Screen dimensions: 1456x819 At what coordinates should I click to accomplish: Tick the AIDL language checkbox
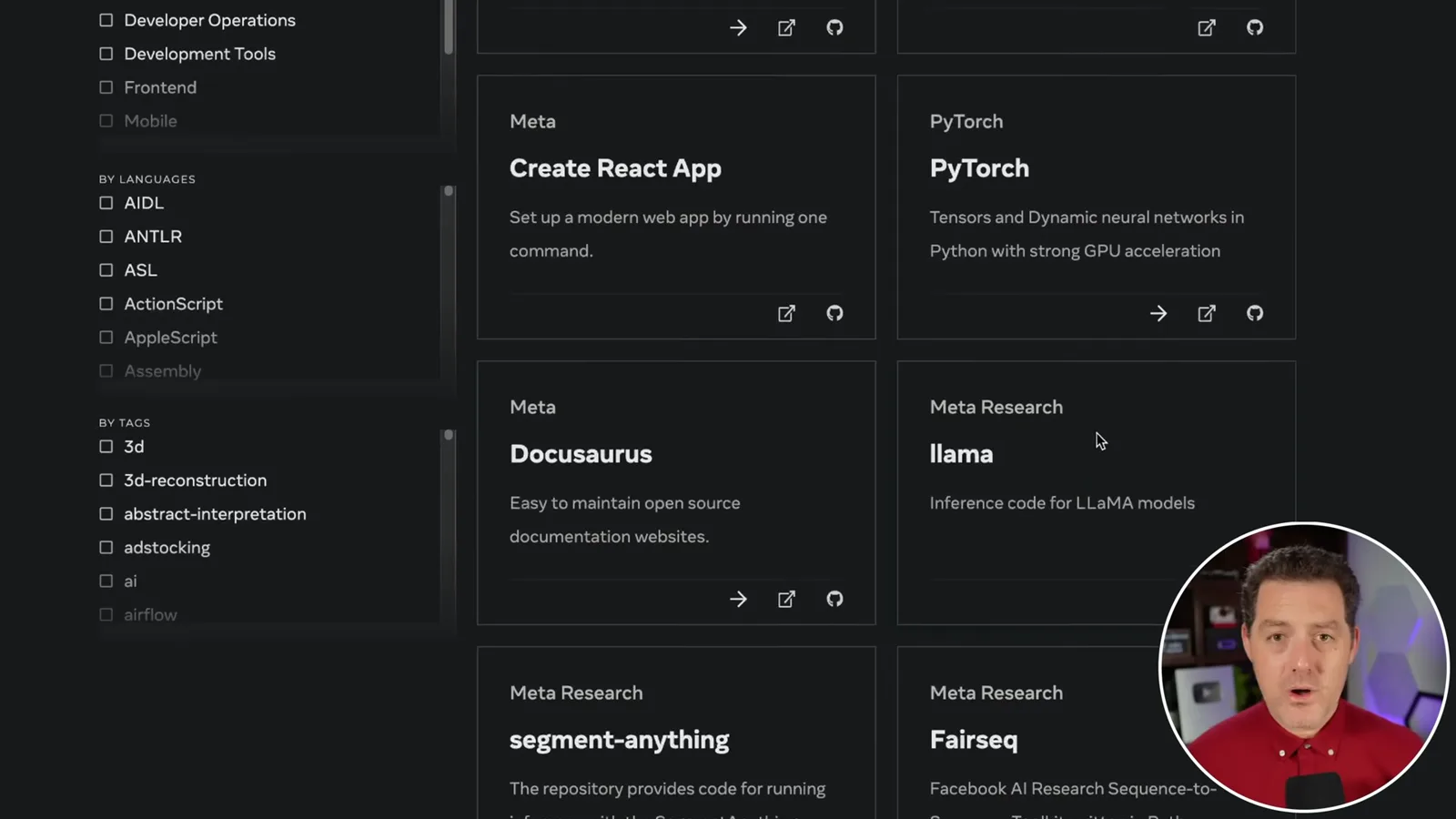tap(106, 203)
